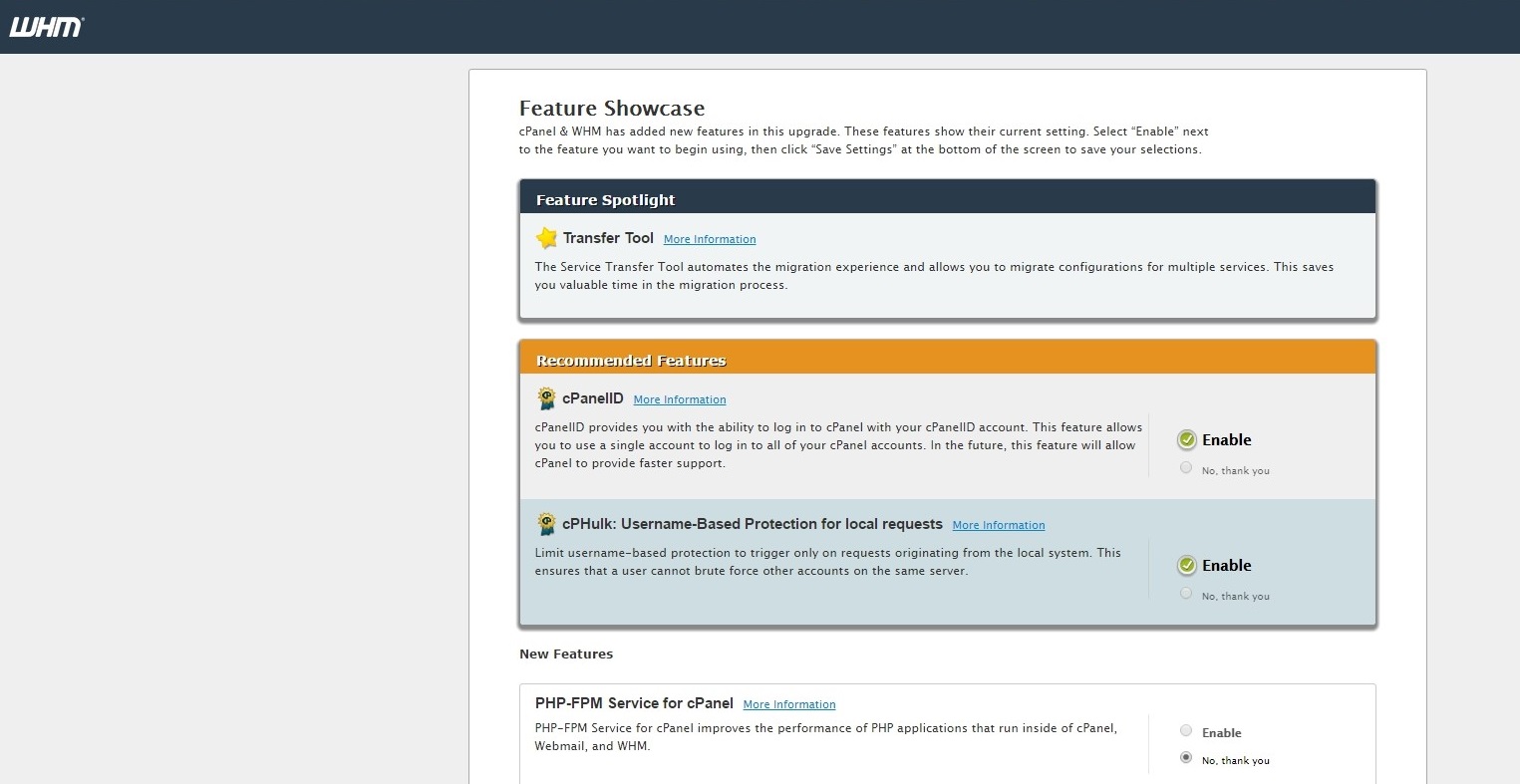Open More Information link for cPanelID

[680, 400]
